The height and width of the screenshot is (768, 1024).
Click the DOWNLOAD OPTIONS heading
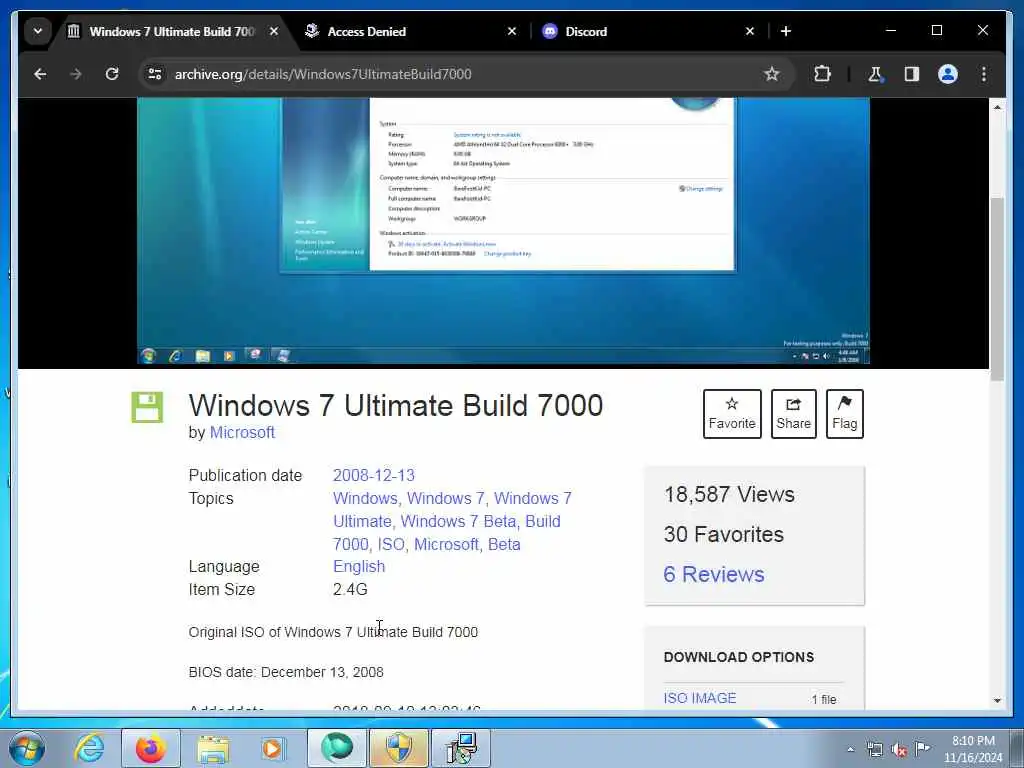(739, 657)
